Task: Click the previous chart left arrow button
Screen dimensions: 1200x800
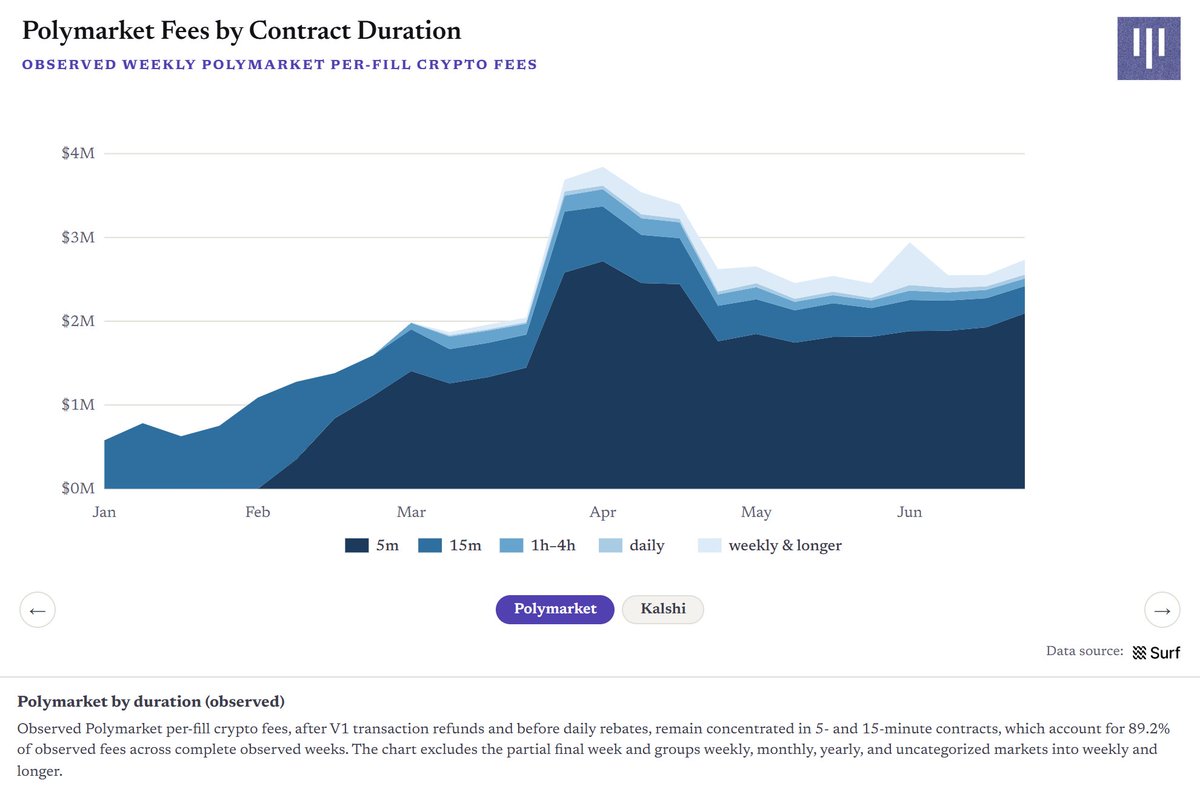Action: pyautogui.click(x=37, y=609)
